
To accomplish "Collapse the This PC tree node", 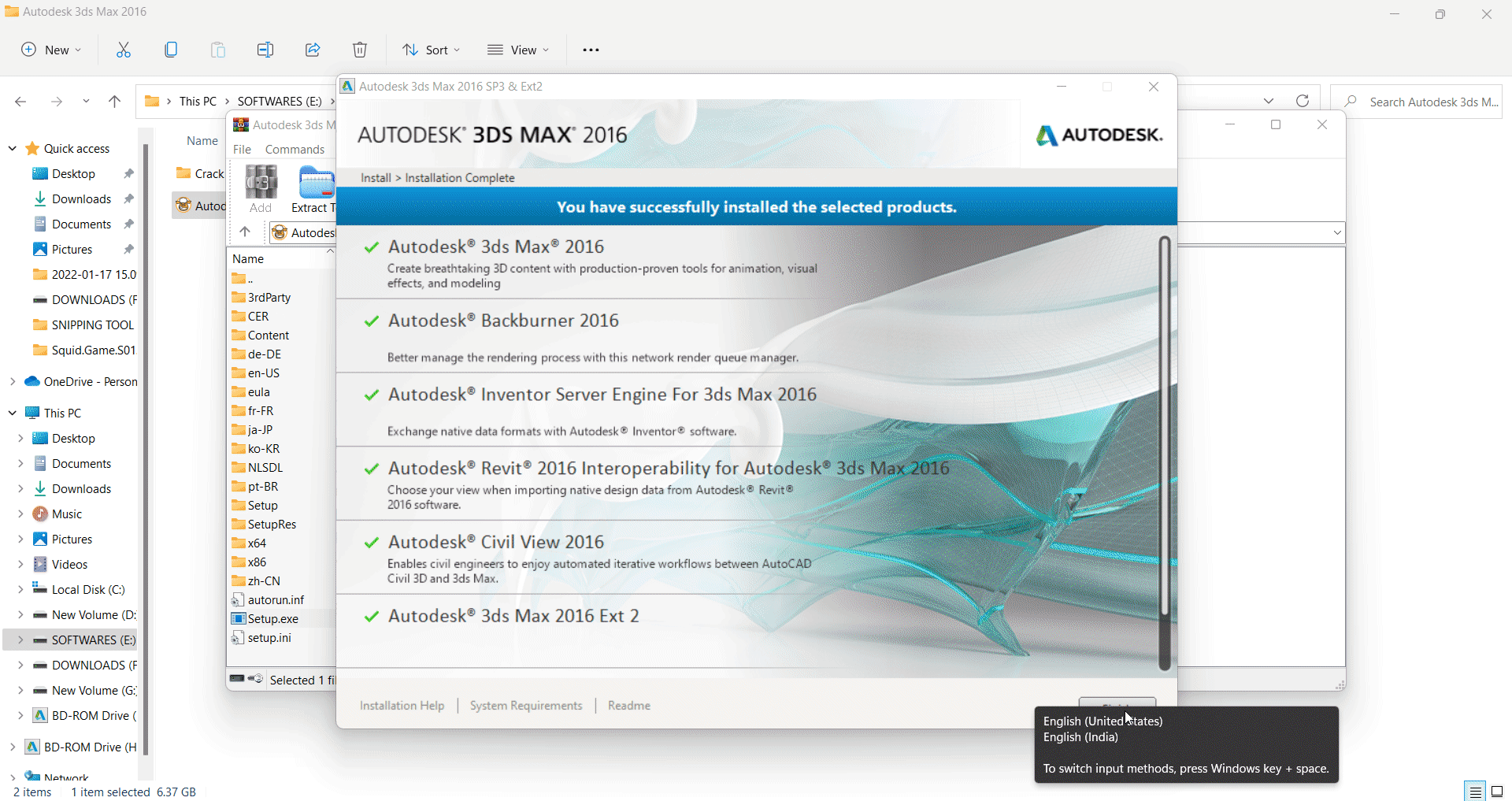I will 13,413.
